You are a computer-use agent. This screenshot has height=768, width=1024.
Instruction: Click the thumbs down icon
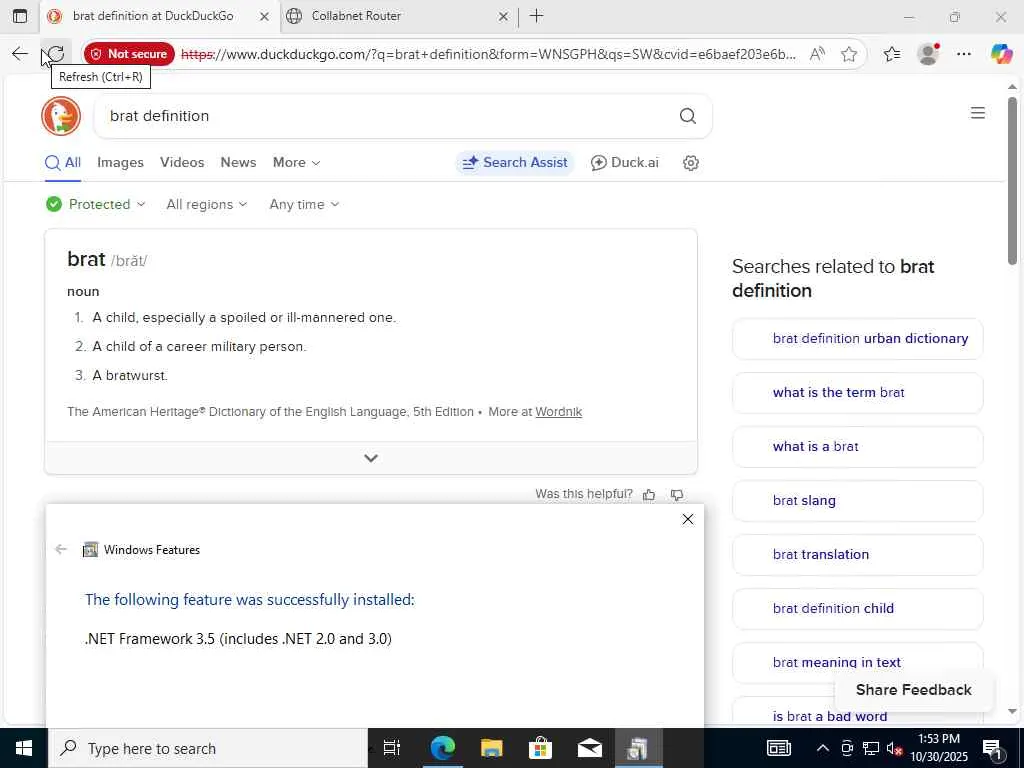pos(677,495)
